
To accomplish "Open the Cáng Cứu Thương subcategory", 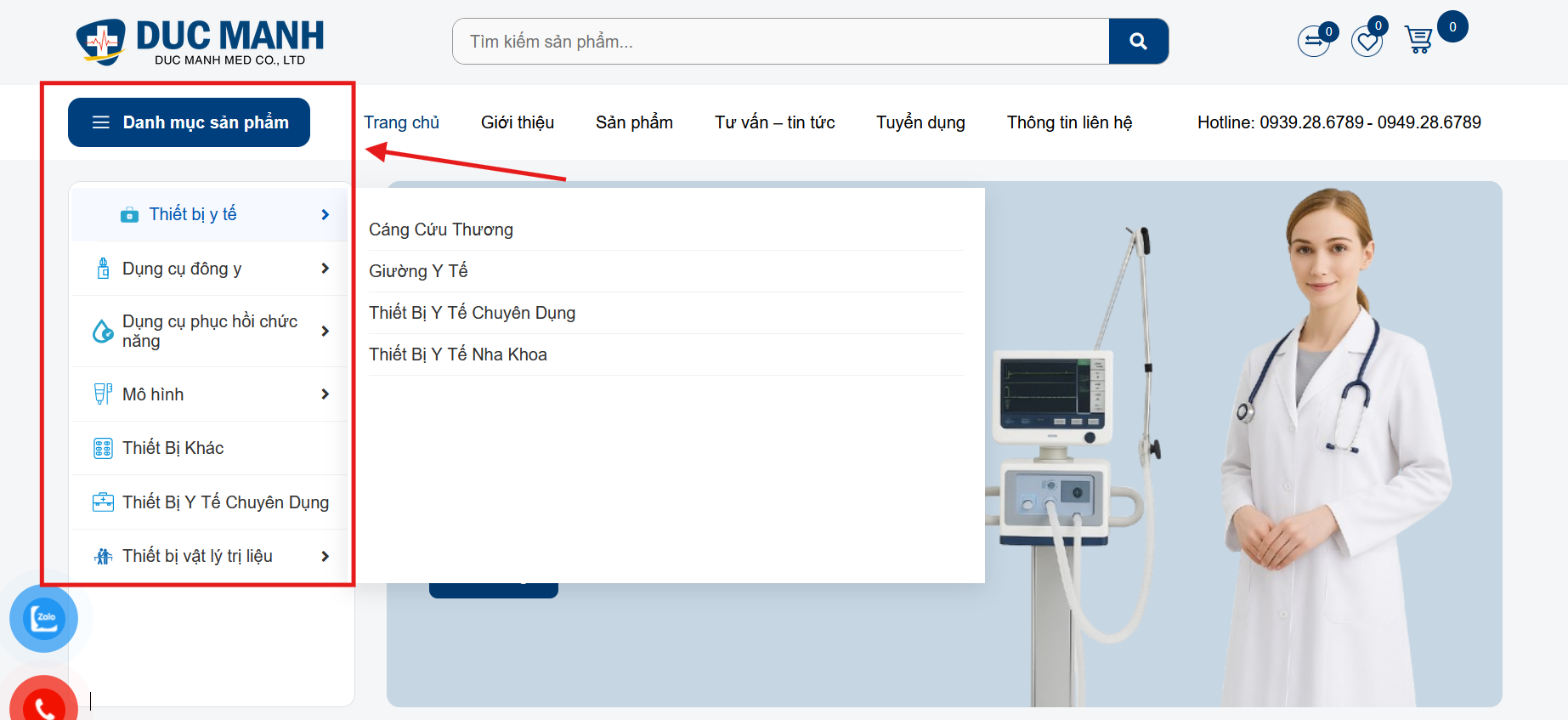I will 441,230.
